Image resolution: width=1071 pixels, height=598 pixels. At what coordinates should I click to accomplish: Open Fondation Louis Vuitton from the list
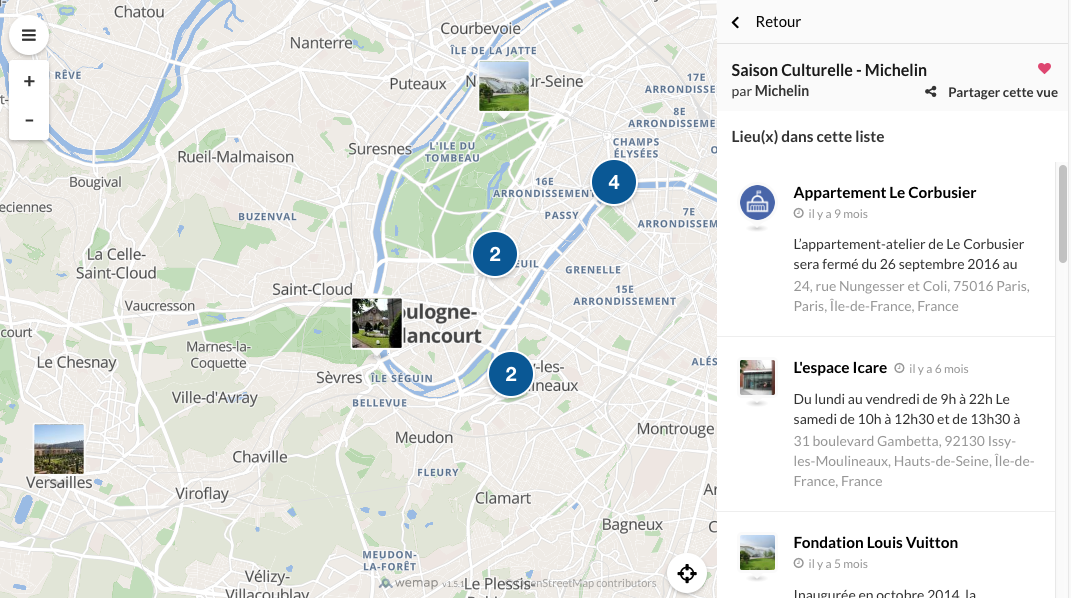click(875, 542)
